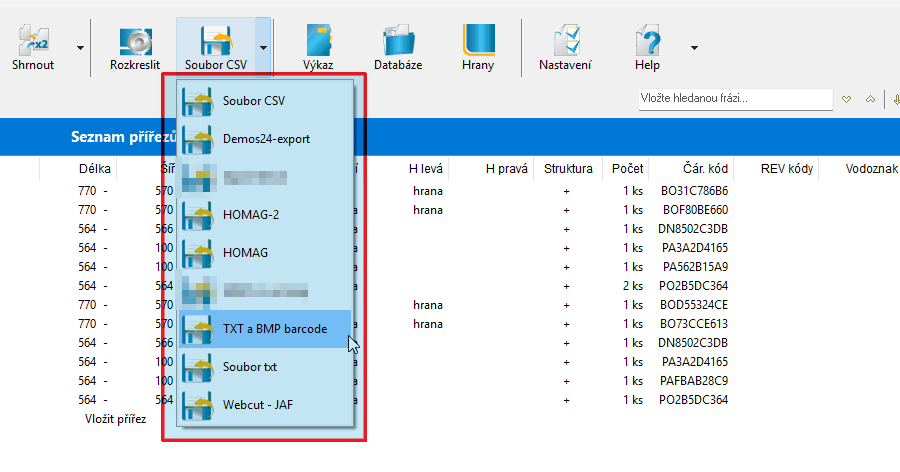Click hrana cell in BO73CCE613 row
Screen dimensions: 900x472
pyautogui.click(x=428, y=324)
